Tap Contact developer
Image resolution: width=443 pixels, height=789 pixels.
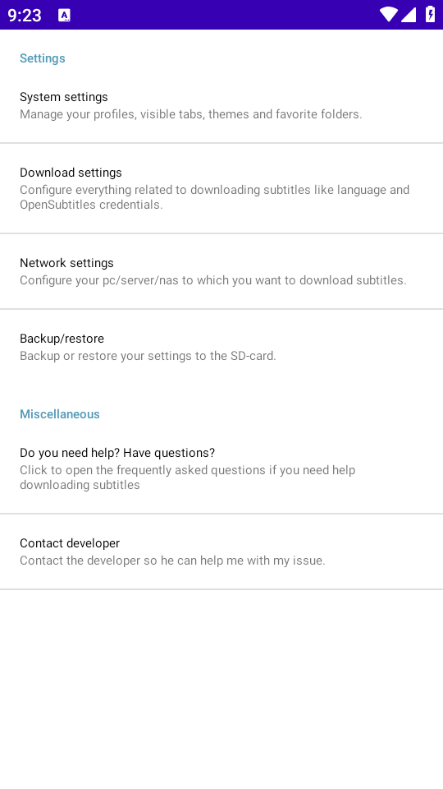[x=222, y=551]
